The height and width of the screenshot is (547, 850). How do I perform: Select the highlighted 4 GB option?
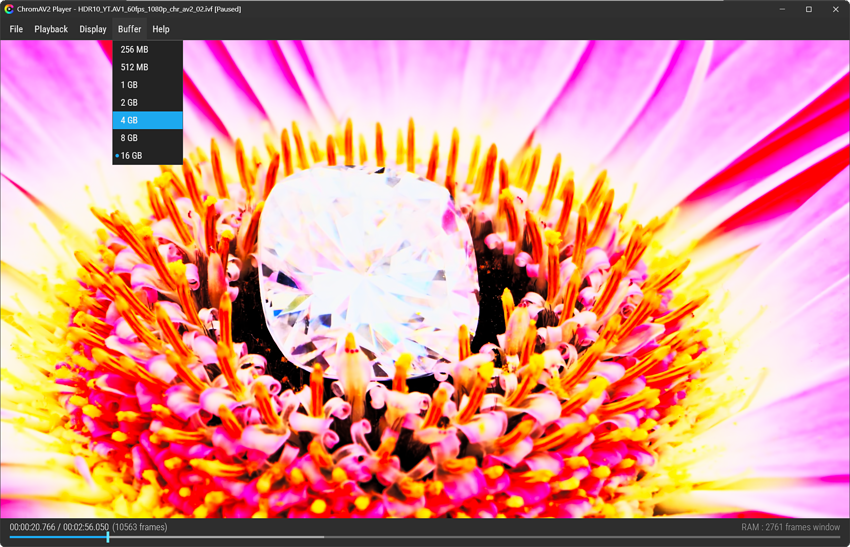[147, 120]
